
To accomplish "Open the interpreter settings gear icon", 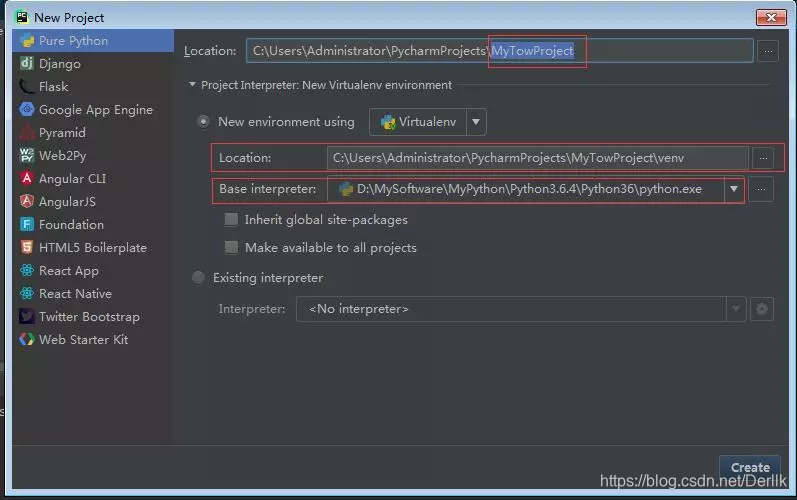I will tap(761, 309).
